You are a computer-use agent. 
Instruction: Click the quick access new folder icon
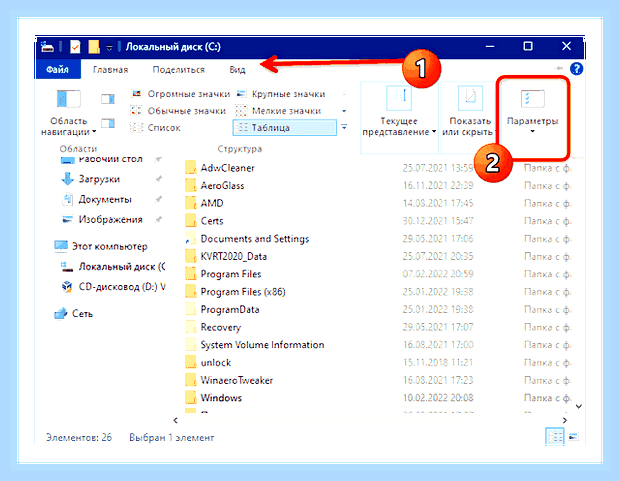(x=94, y=47)
